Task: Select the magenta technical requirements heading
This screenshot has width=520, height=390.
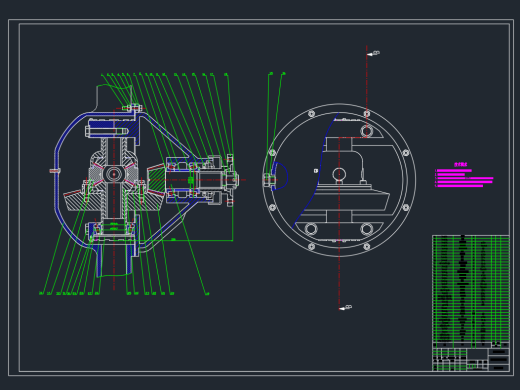Action: point(460,164)
